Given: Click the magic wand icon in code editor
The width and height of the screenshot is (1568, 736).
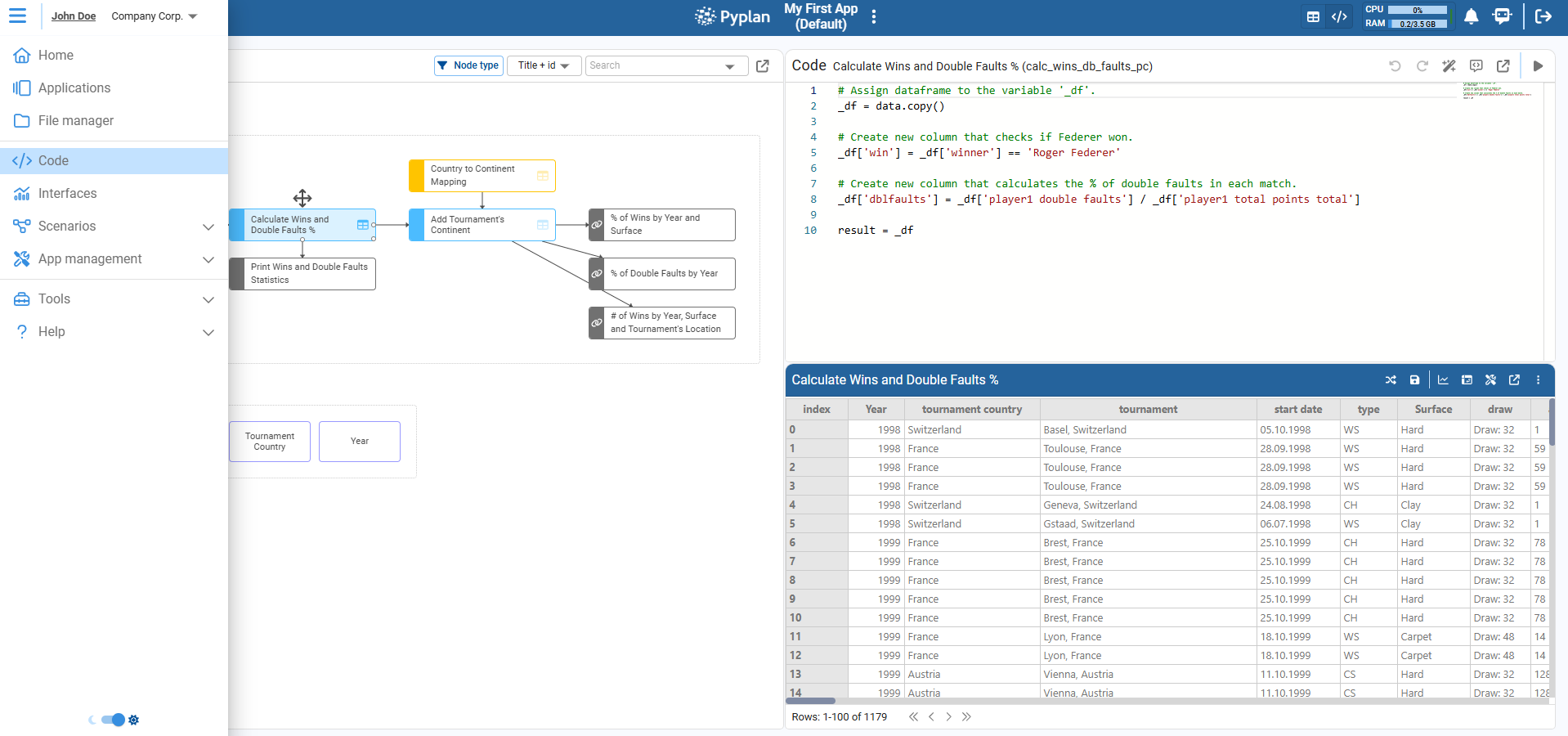Looking at the screenshot, I should 1449,66.
